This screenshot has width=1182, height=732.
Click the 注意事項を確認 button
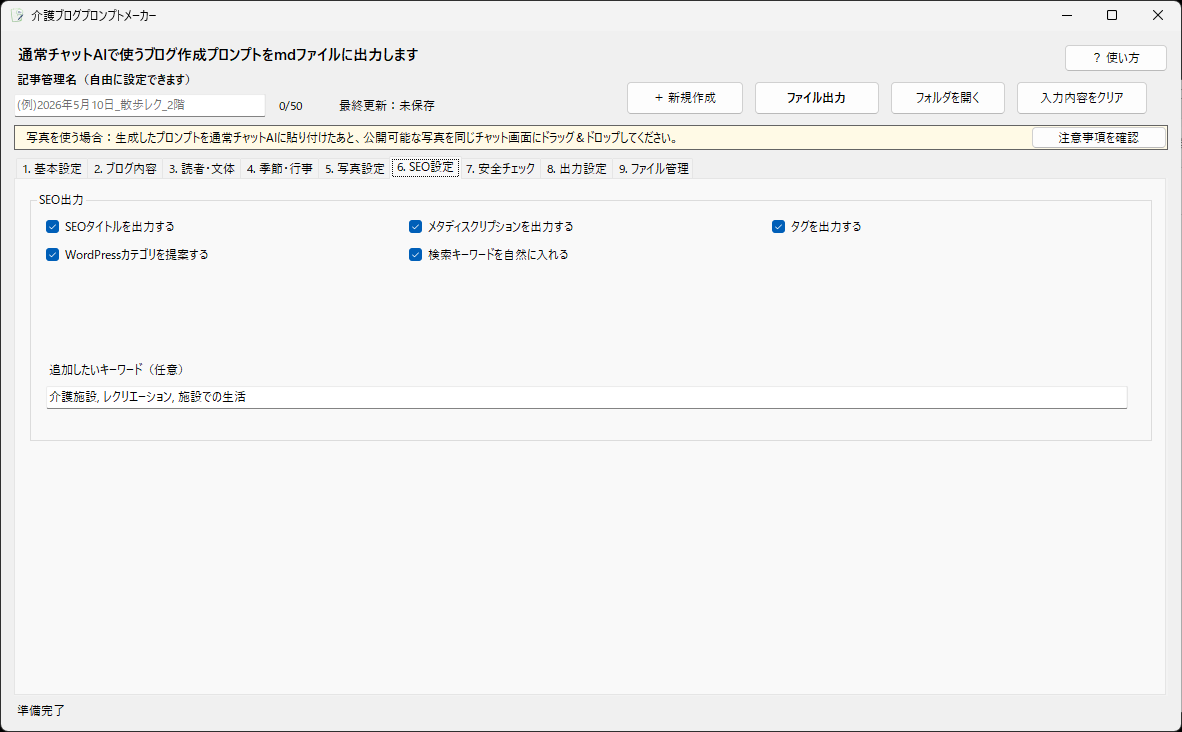[1098, 138]
